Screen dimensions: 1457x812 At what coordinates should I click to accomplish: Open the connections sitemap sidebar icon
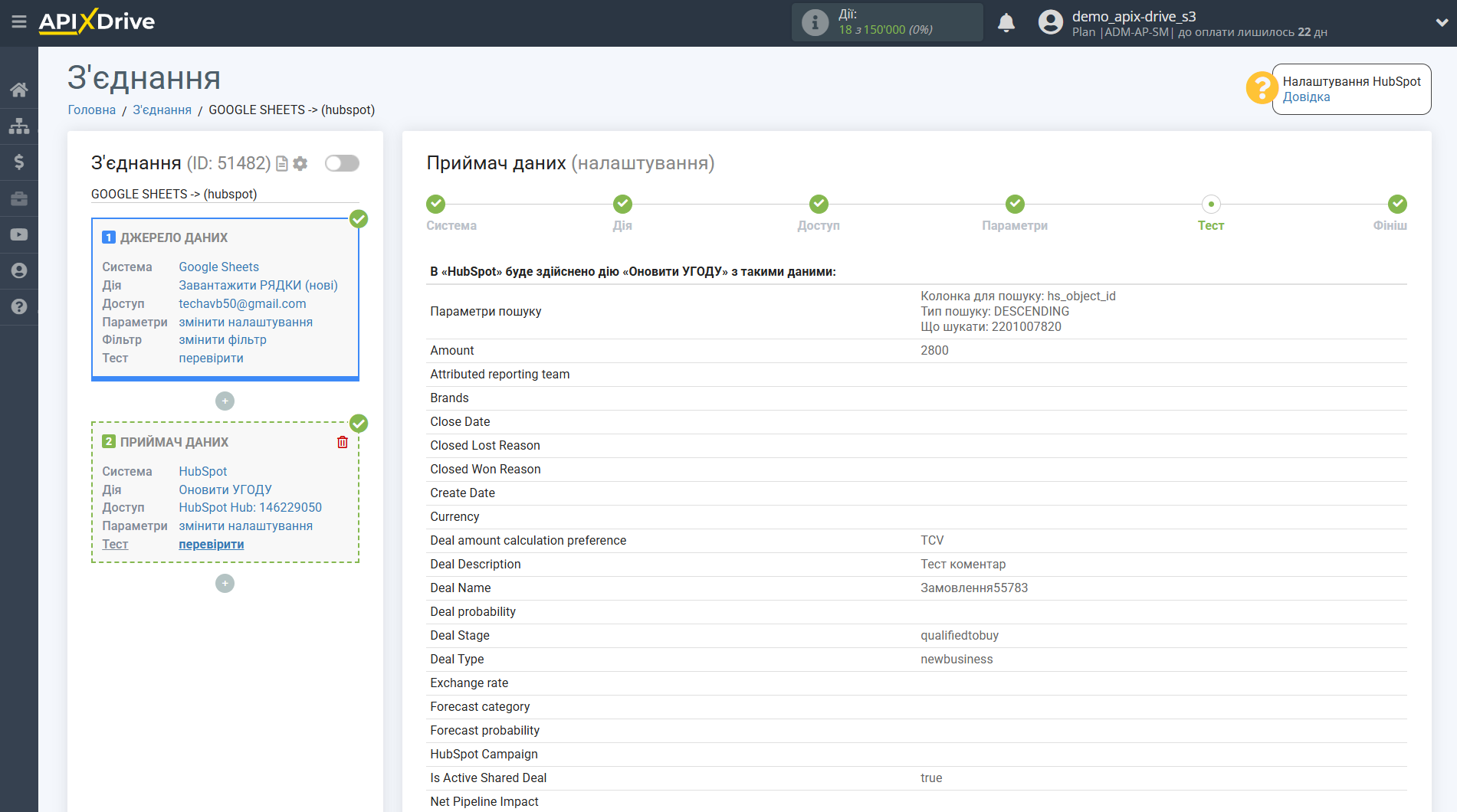(x=19, y=126)
